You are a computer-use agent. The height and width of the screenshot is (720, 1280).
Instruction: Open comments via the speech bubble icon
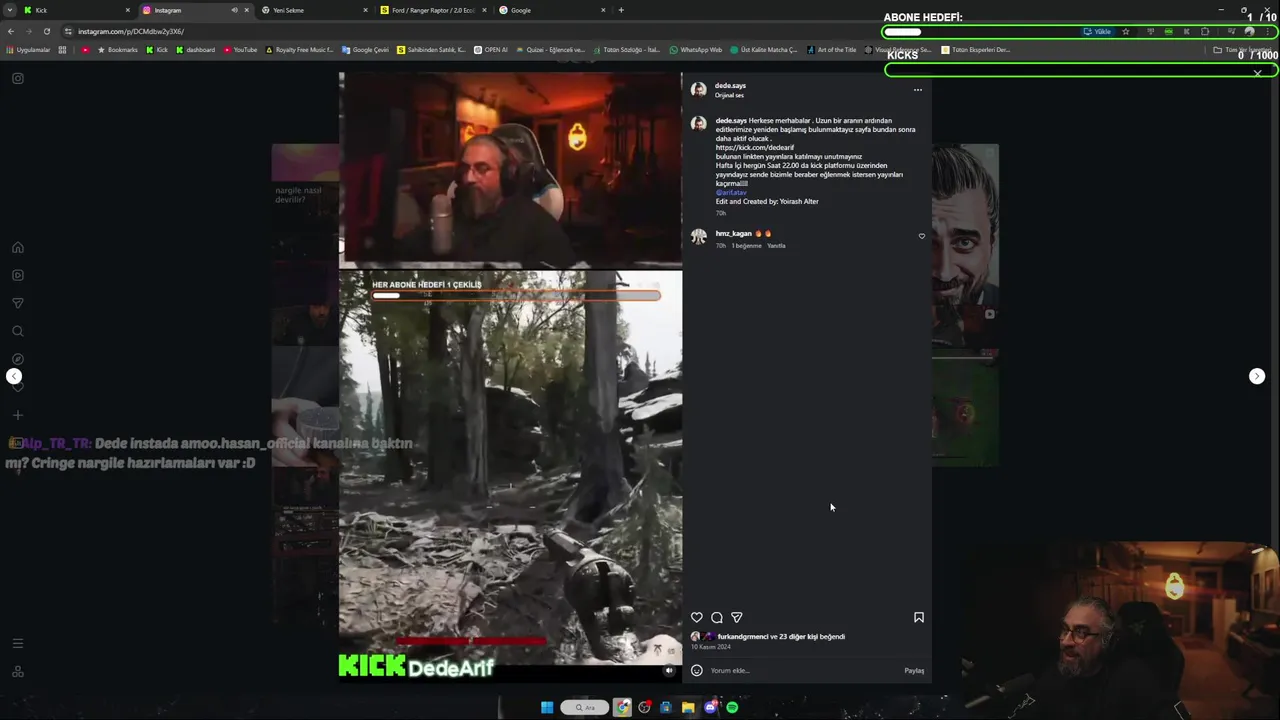(717, 618)
